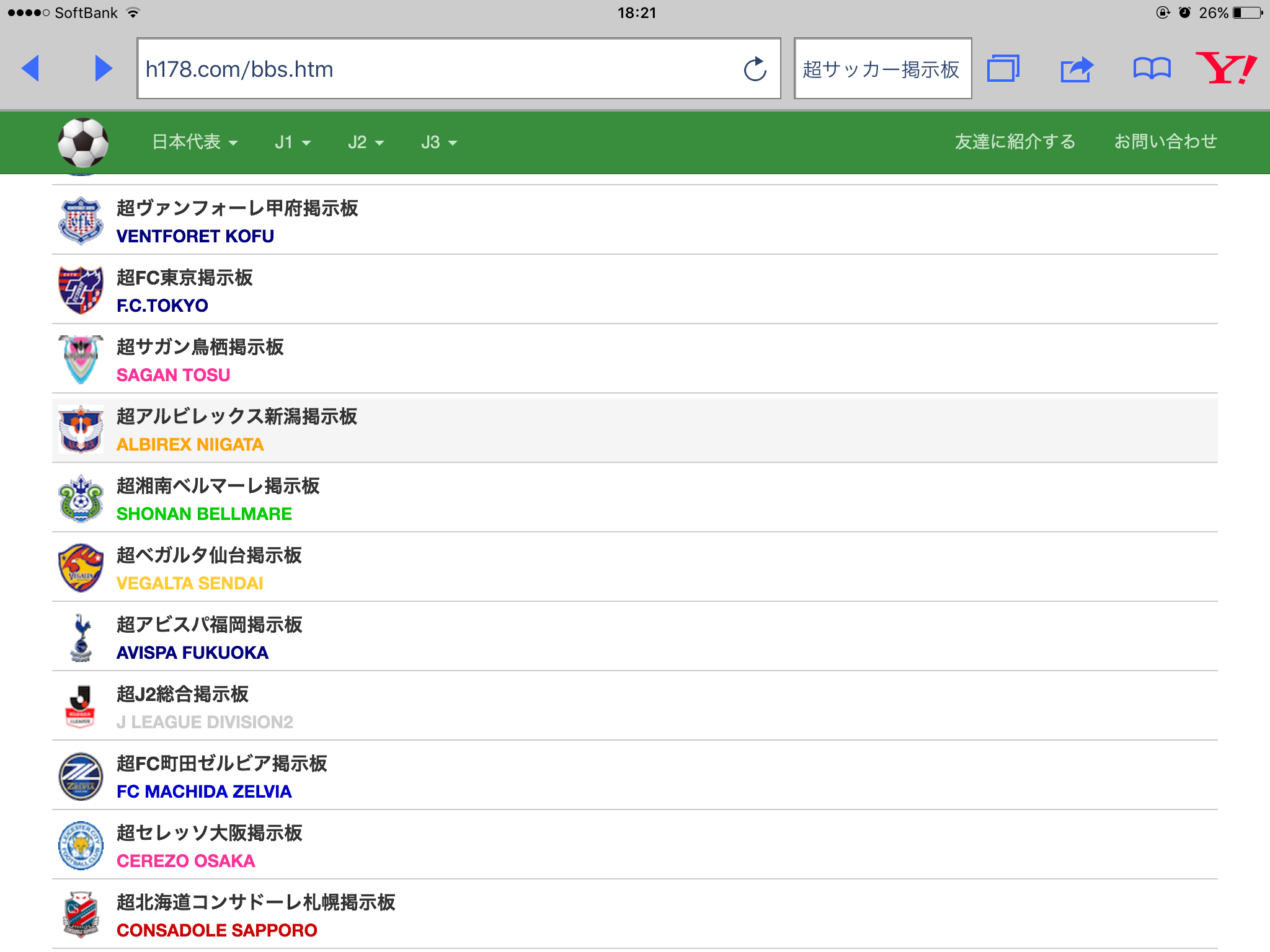Open the CONSADOLE SAPPORO board link
Viewport: 1270px width, 952px height.
[x=217, y=930]
